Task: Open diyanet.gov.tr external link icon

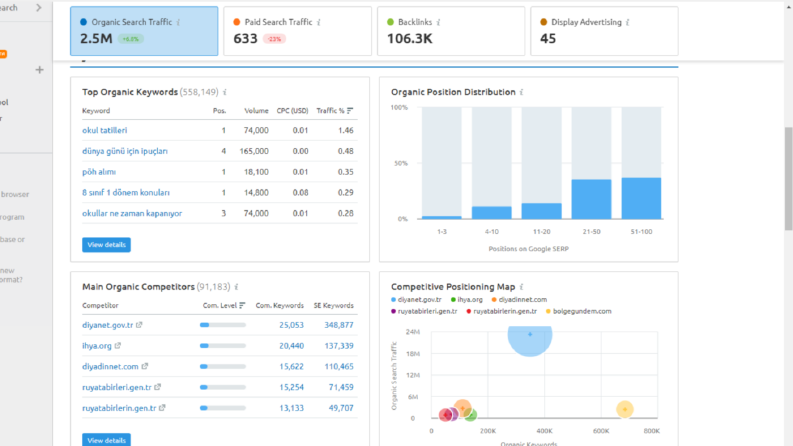Action: tap(139, 325)
